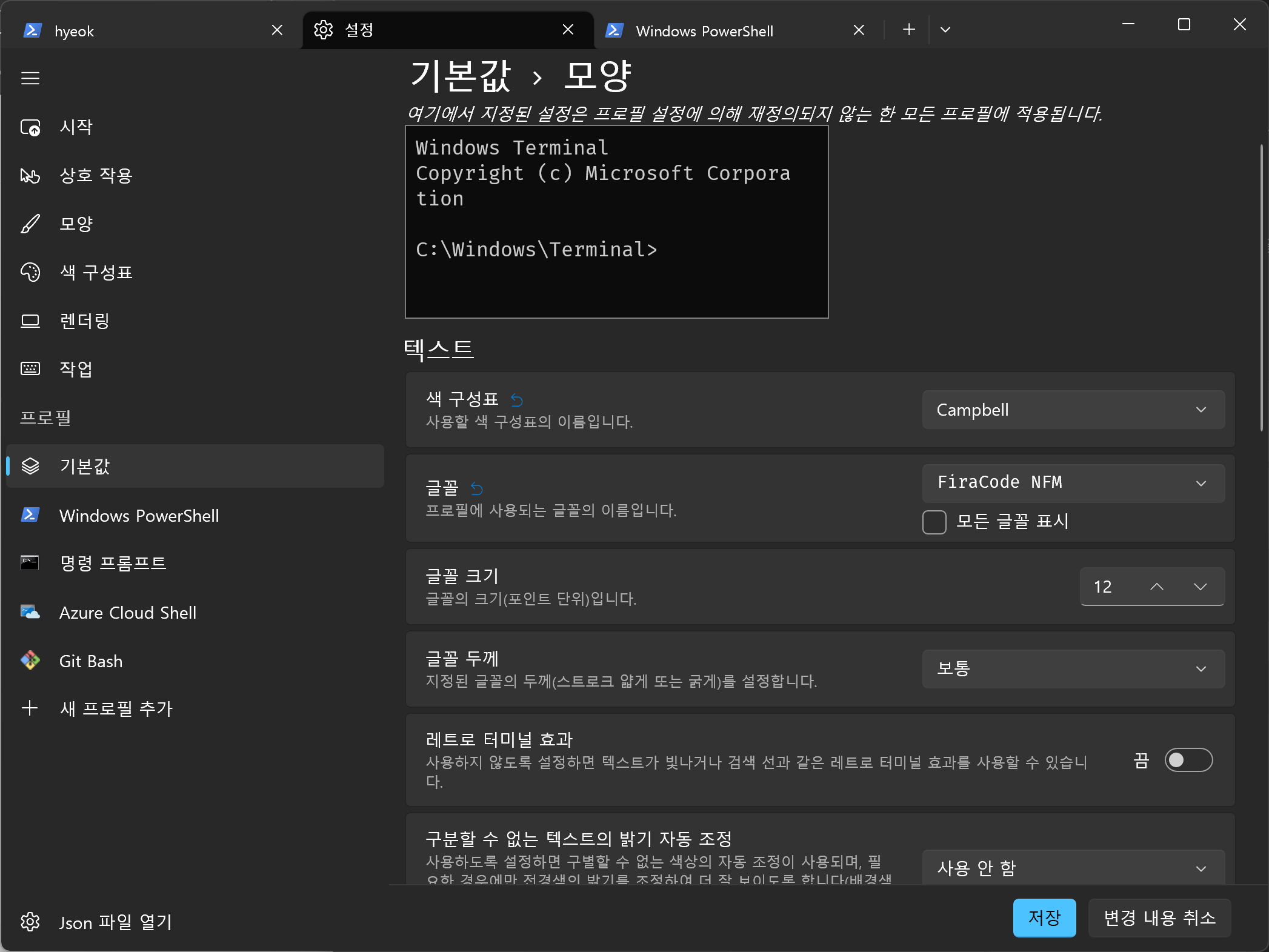Reset the 글꼴 font setting with the reset arrow
Image resolution: width=1269 pixels, height=952 pixels.
(477, 488)
